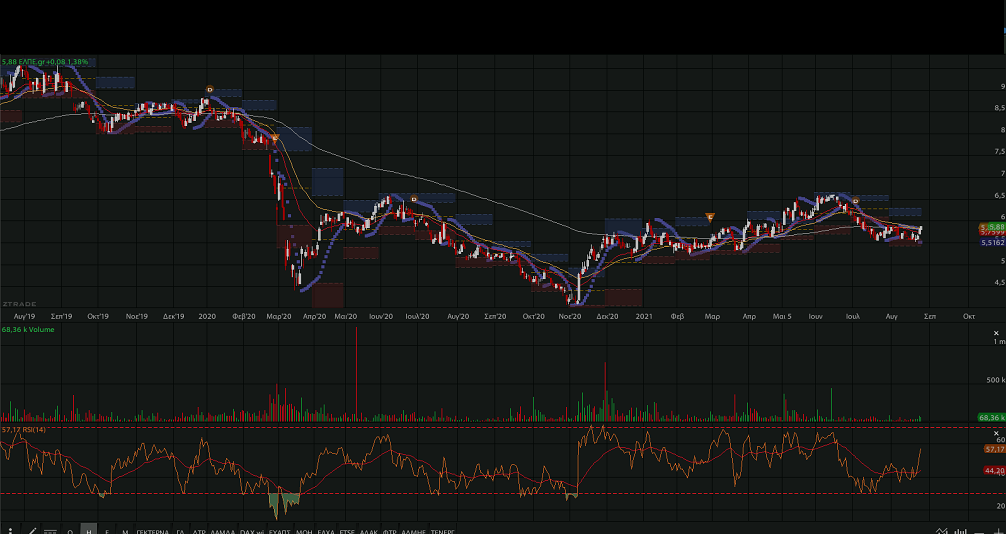The height and width of the screenshot is (534, 1006).
Task: Load the FTSE symbol shortcut
Action: [x=347, y=529]
